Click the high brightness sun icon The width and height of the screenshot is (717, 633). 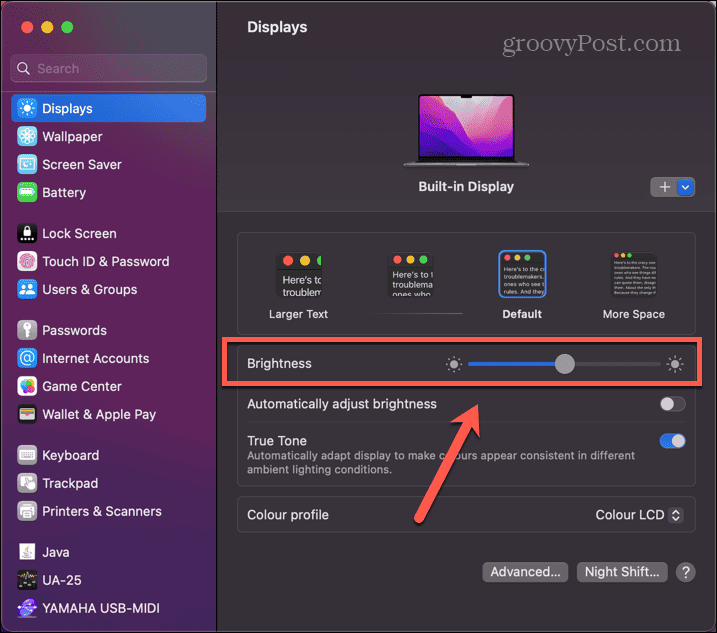coord(675,365)
